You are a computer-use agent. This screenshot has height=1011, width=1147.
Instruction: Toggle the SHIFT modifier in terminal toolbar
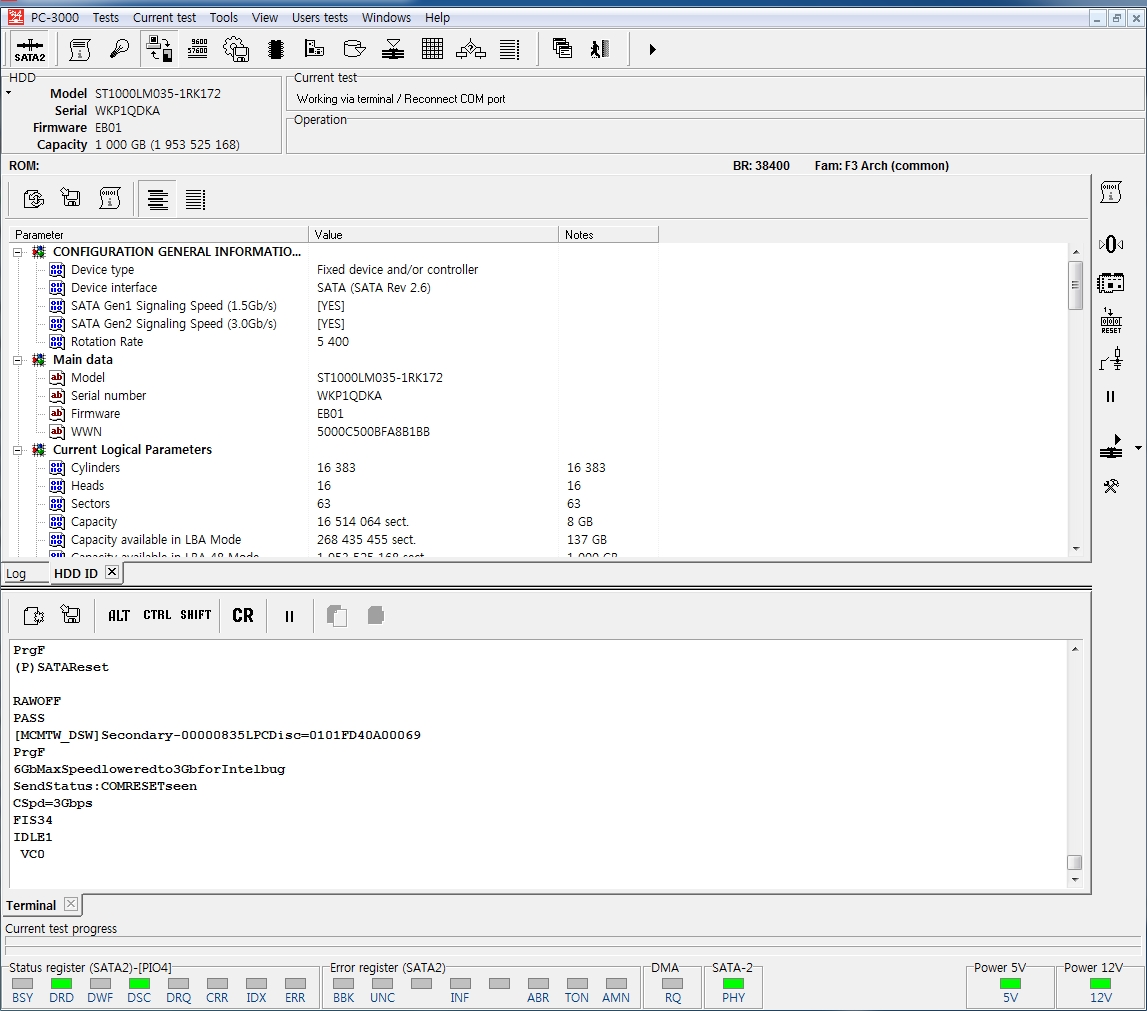click(x=196, y=616)
